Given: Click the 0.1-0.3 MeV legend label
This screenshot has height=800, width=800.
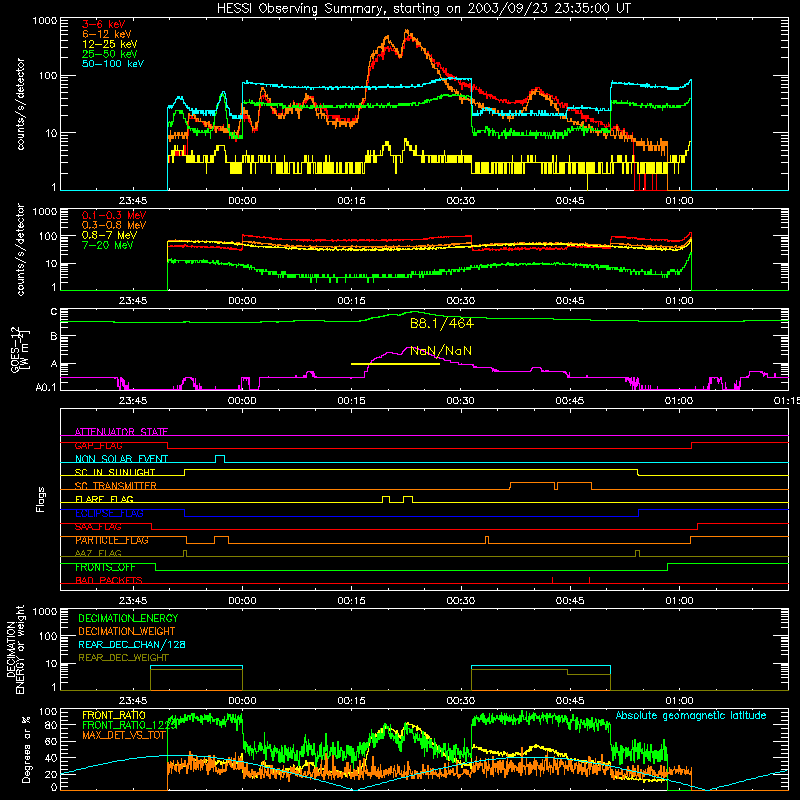Looking at the screenshot, I should tap(114, 215).
